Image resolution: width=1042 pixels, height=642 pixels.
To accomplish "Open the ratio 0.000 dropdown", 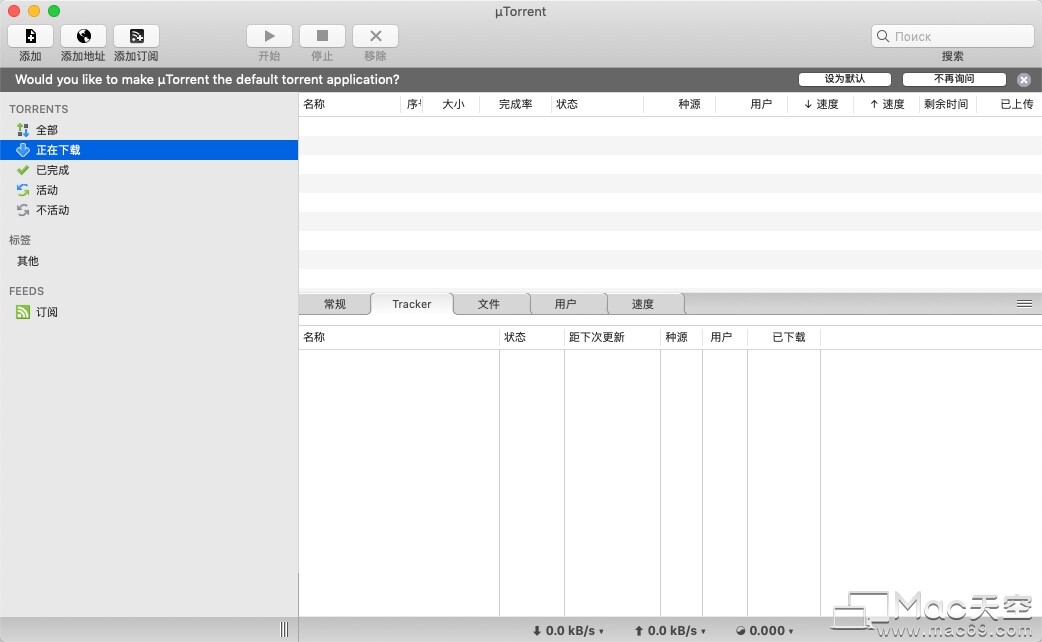I will pos(766,631).
